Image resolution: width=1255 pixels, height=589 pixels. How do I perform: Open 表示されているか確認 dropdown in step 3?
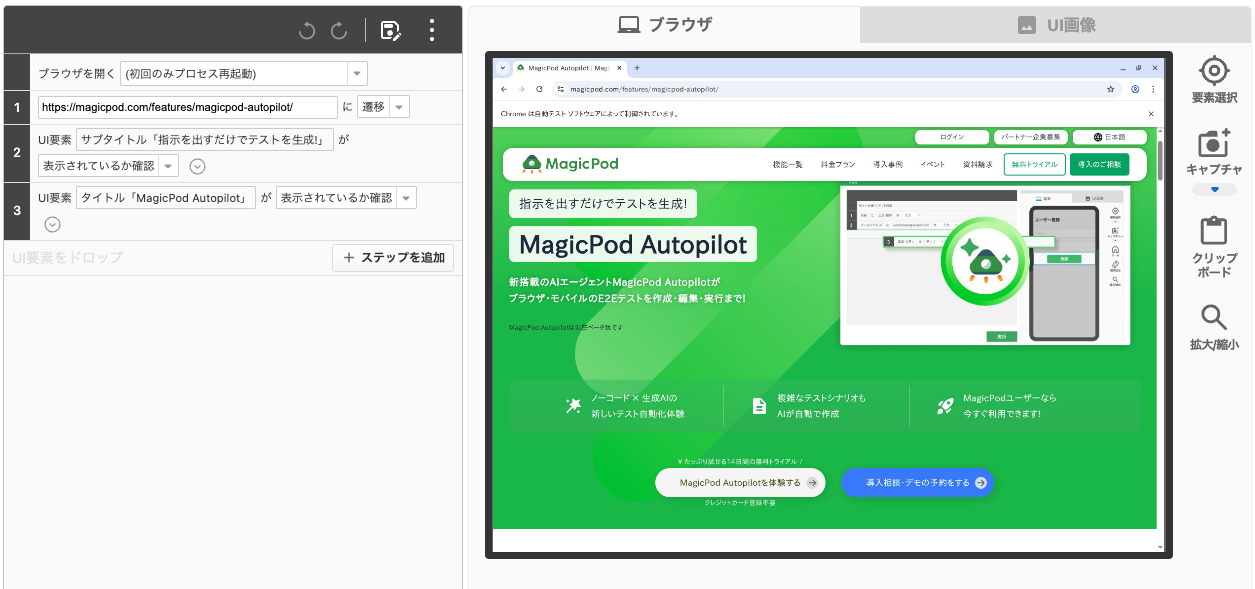click(404, 197)
